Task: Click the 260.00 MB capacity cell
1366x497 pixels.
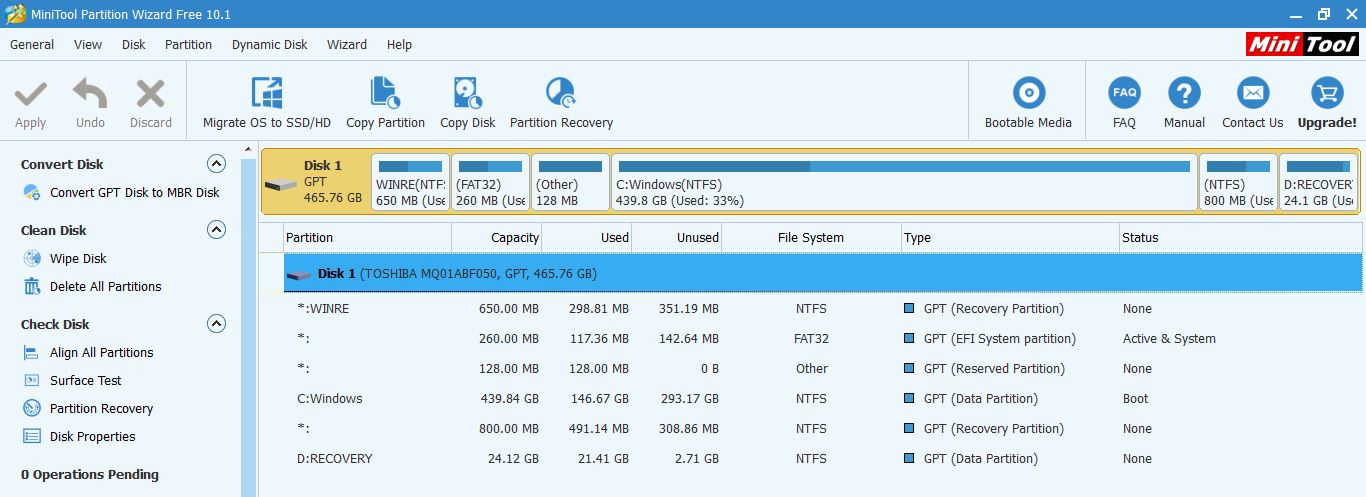Action: tap(509, 339)
